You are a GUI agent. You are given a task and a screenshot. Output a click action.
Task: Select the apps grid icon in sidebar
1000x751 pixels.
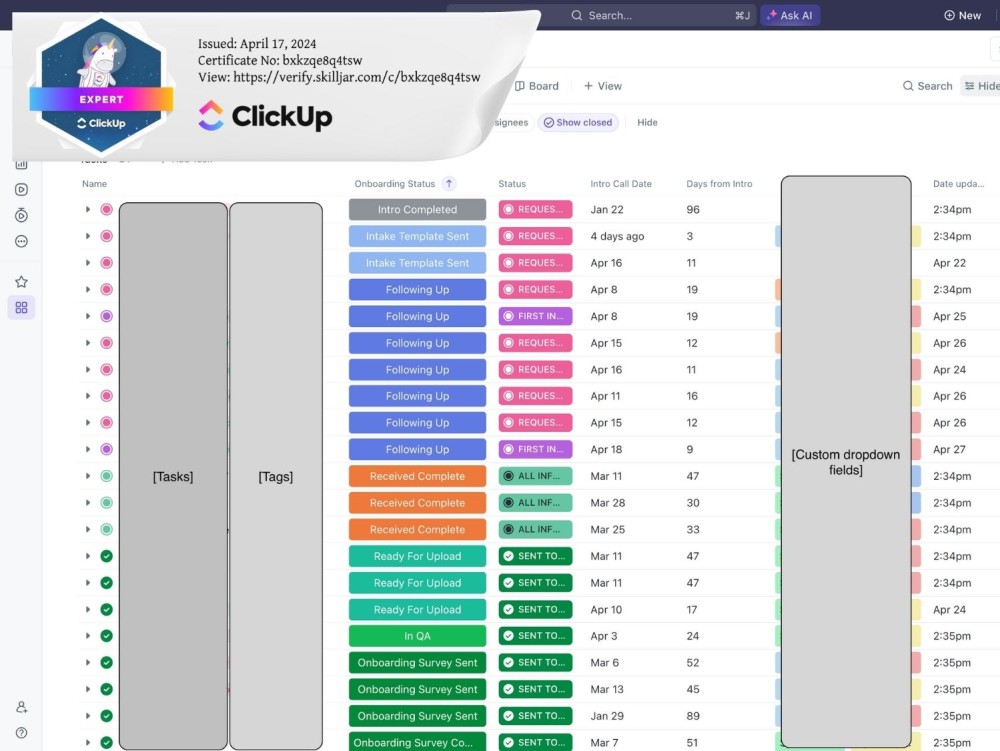[x=21, y=307]
